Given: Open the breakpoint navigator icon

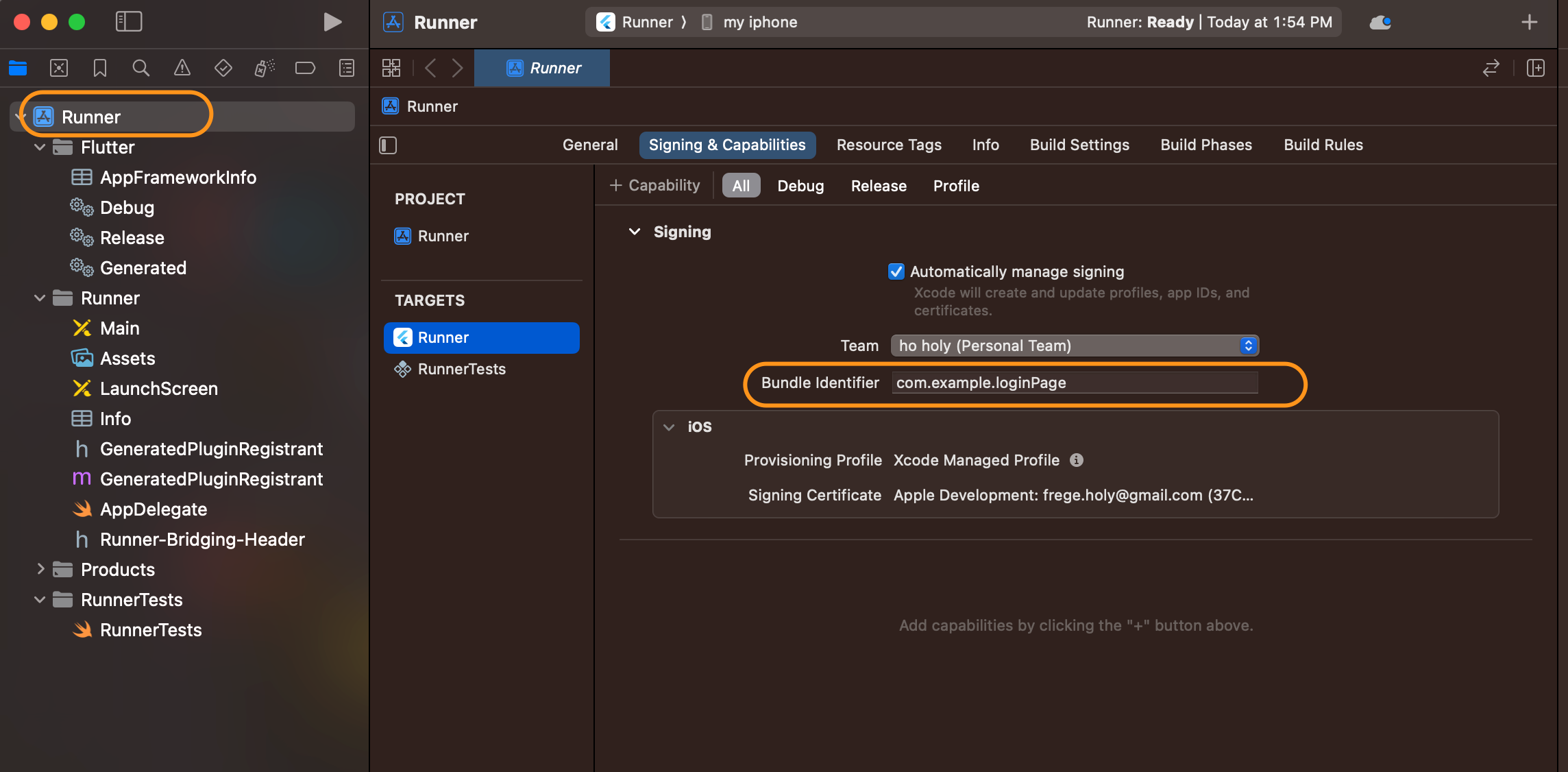Looking at the screenshot, I should (x=305, y=68).
